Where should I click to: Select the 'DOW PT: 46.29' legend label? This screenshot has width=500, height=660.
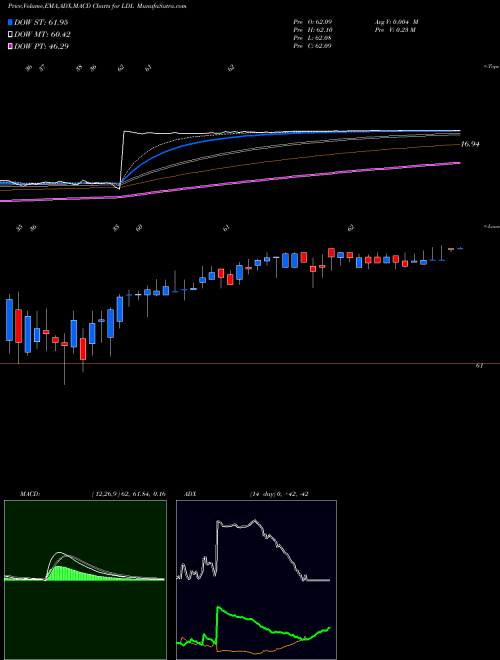point(41,46)
